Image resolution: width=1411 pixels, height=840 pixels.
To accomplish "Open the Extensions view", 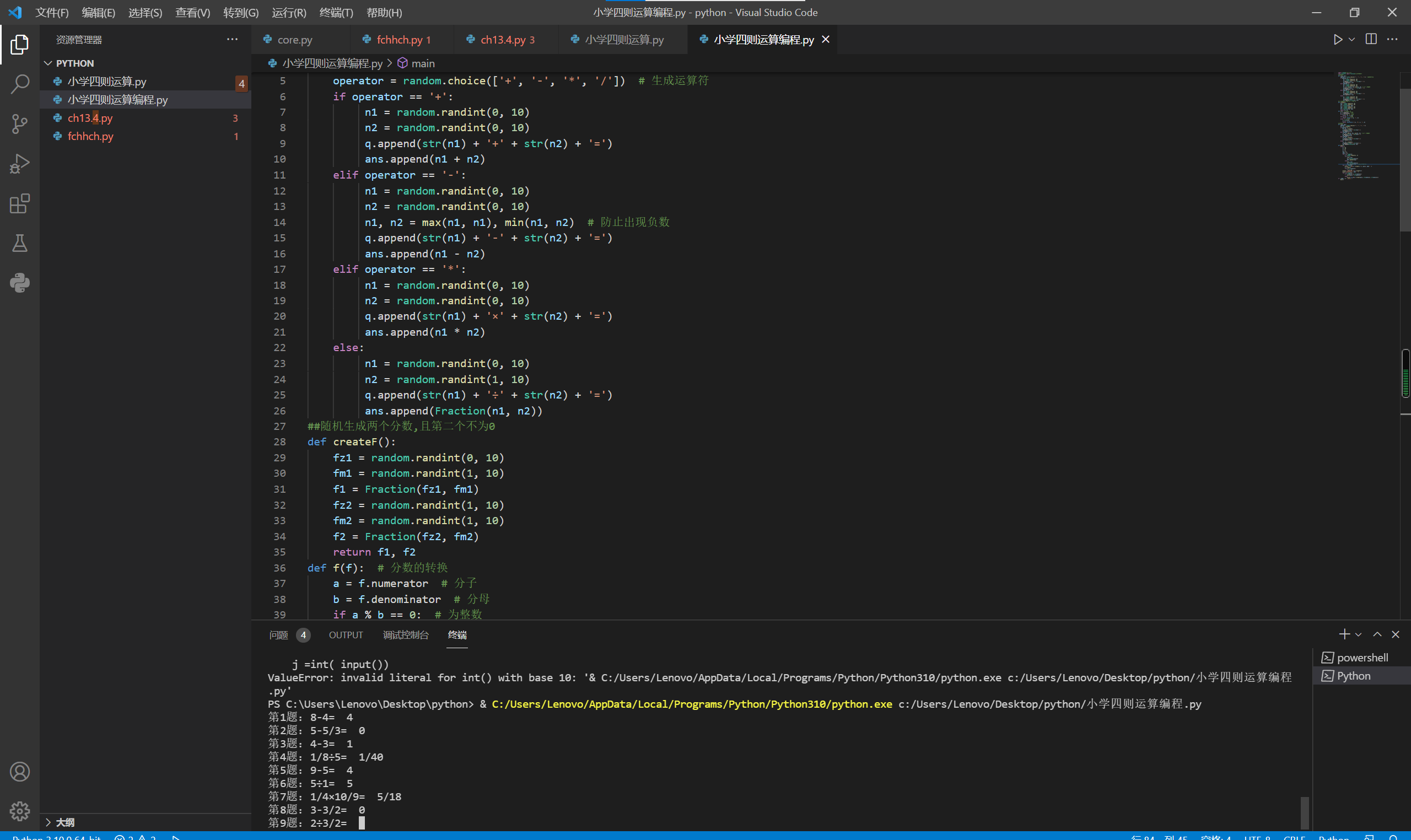I will coord(20,204).
